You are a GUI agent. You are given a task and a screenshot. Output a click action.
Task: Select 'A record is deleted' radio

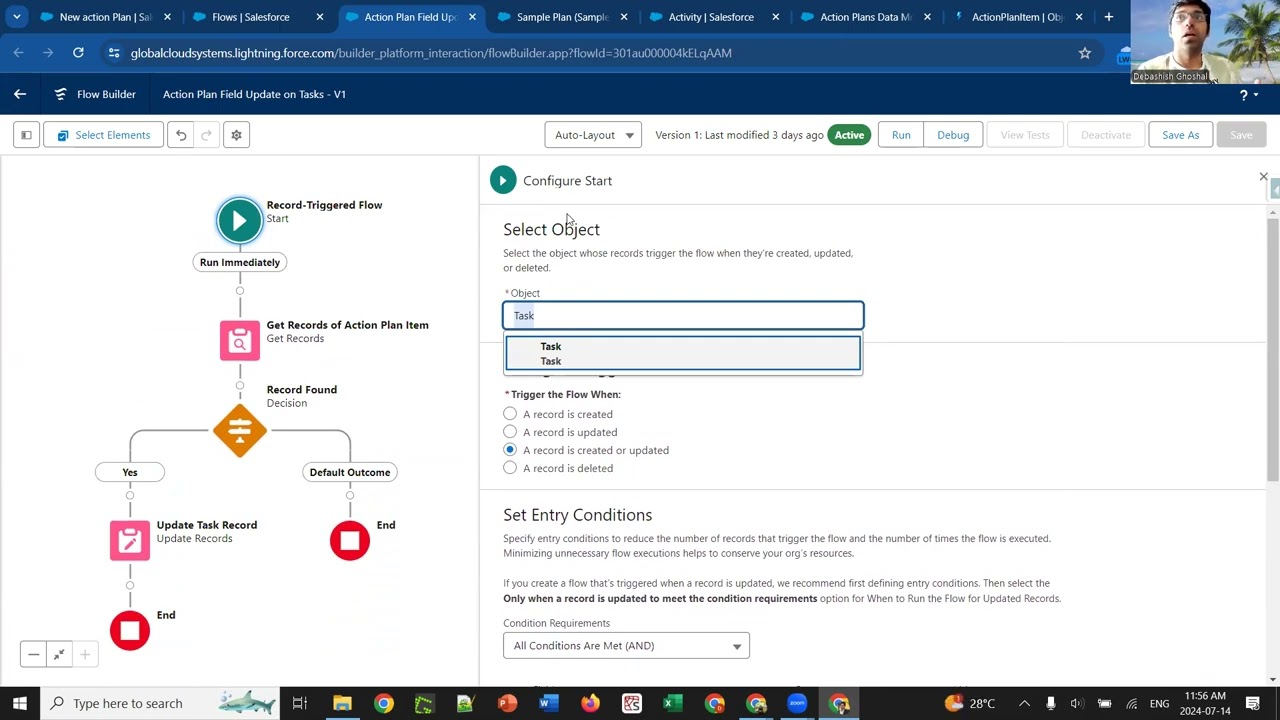(x=510, y=468)
